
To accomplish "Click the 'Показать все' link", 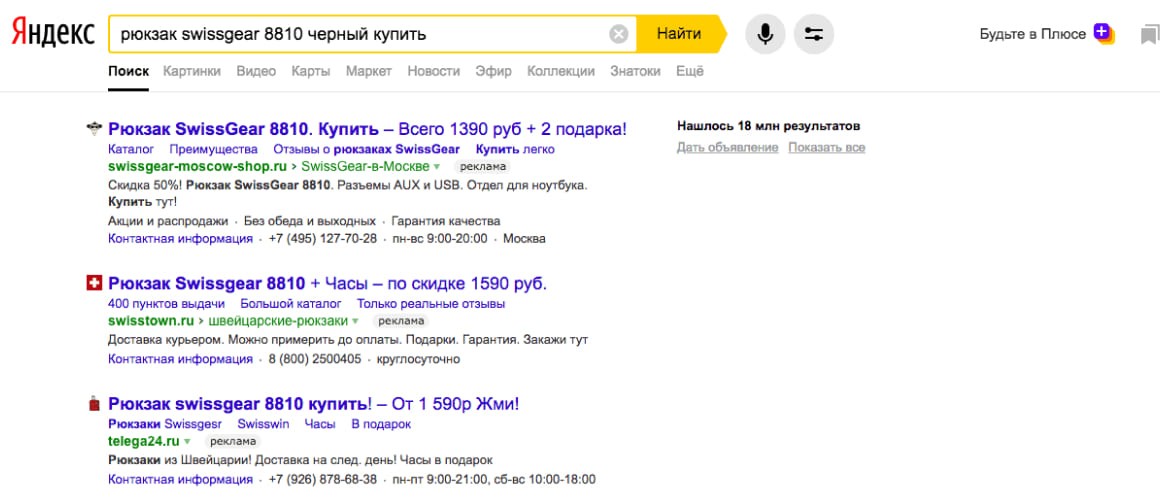I will (826, 148).
